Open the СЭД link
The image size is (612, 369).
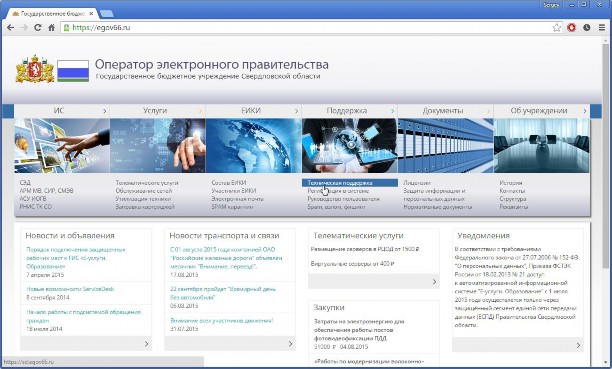pos(25,183)
